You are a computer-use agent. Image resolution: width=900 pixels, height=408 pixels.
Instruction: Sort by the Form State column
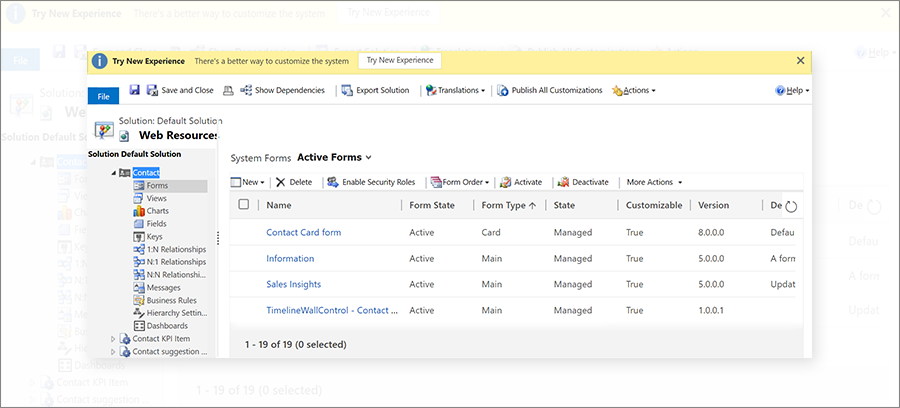tap(432, 205)
